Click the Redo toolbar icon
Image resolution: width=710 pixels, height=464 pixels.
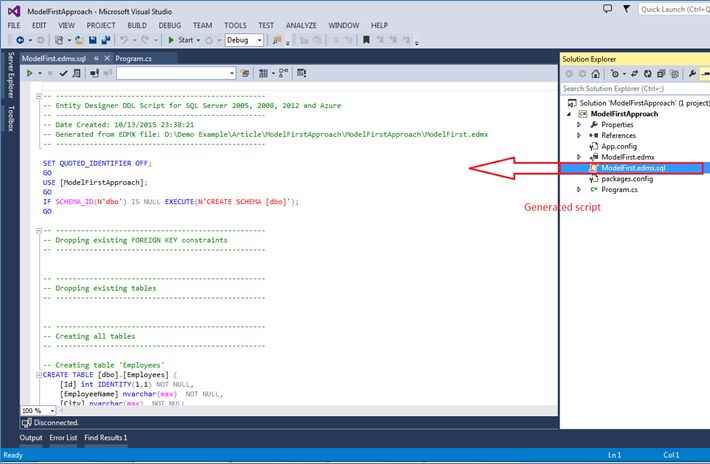pyautogui.click(x=145, y=40)
